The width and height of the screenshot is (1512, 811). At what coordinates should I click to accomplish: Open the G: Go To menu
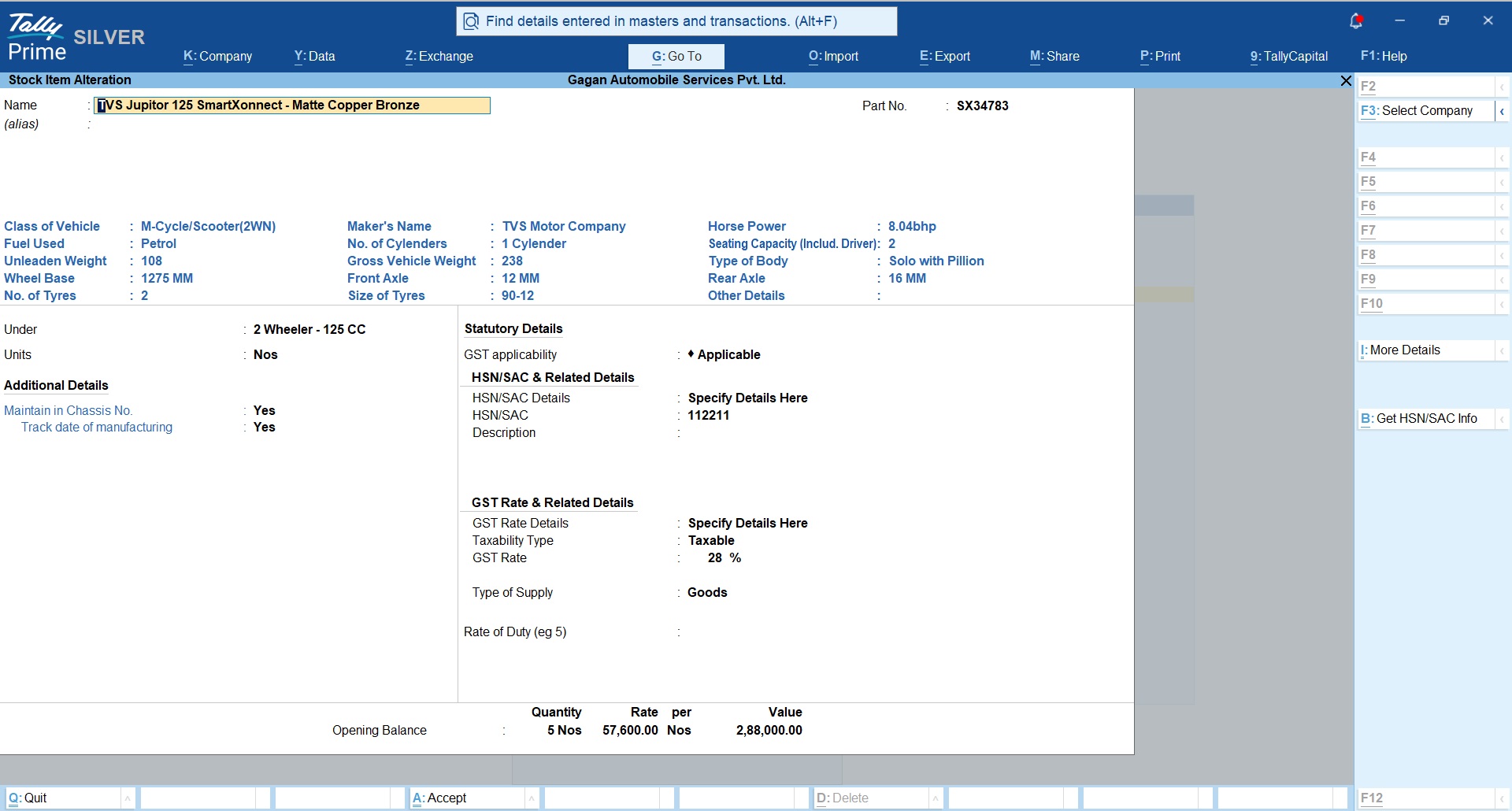coord(676,56)
